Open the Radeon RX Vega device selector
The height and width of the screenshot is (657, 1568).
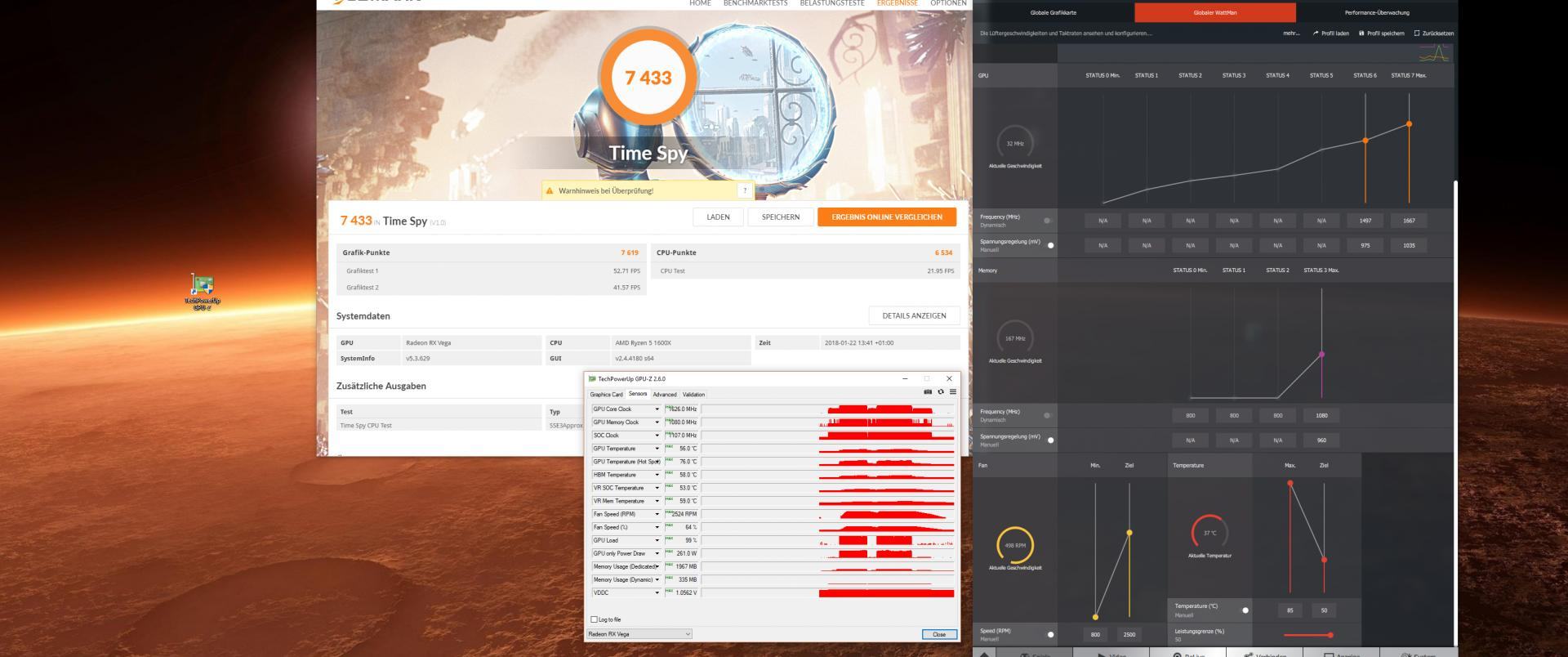639,634
